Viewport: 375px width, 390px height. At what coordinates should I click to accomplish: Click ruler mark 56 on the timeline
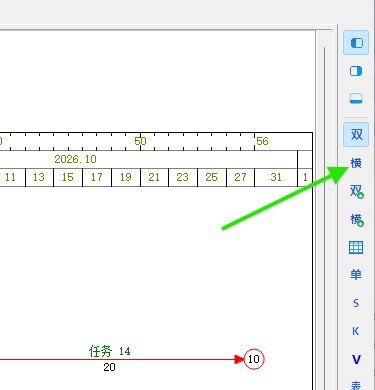coord(262,141)
